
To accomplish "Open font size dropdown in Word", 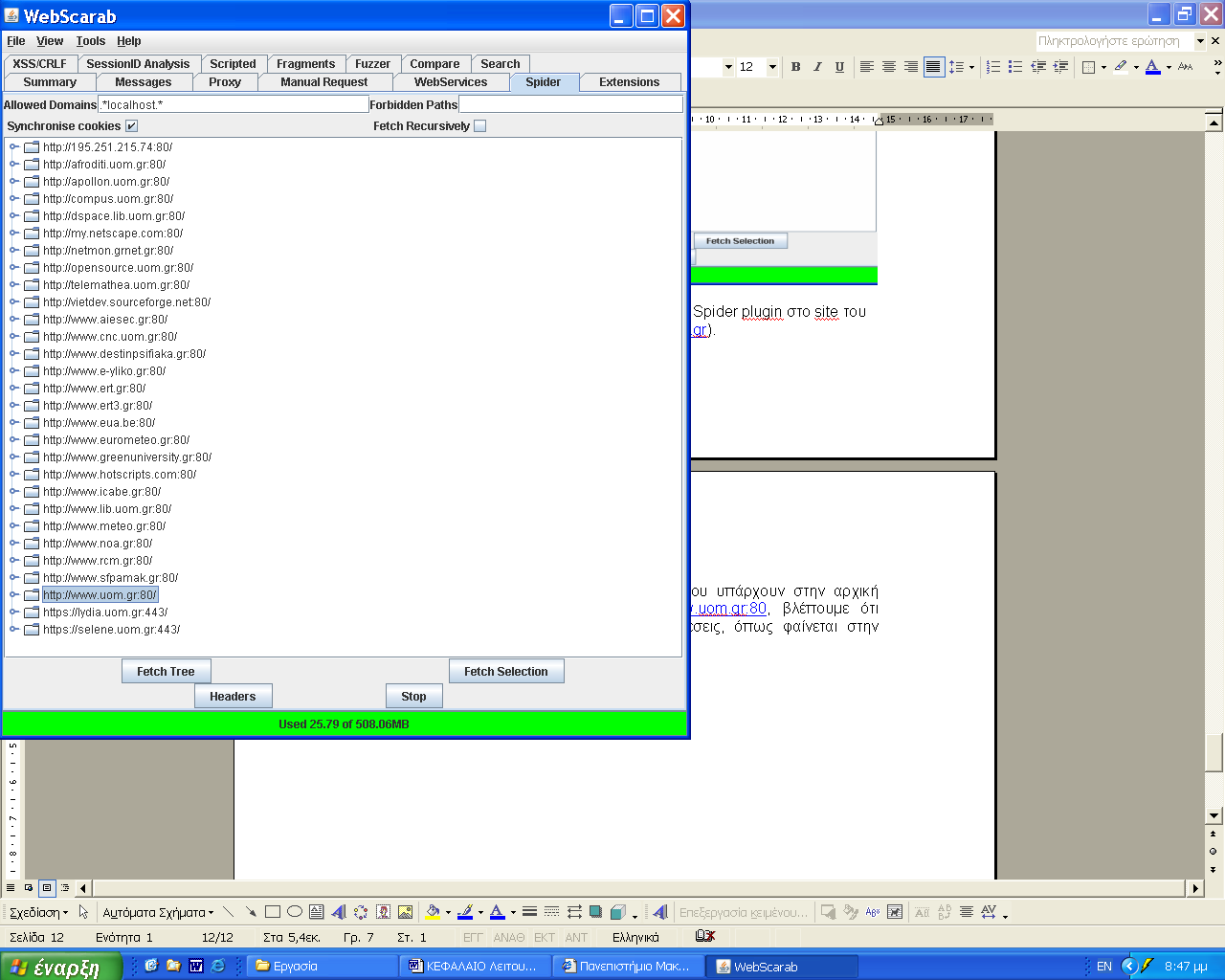I will (772, 67).
